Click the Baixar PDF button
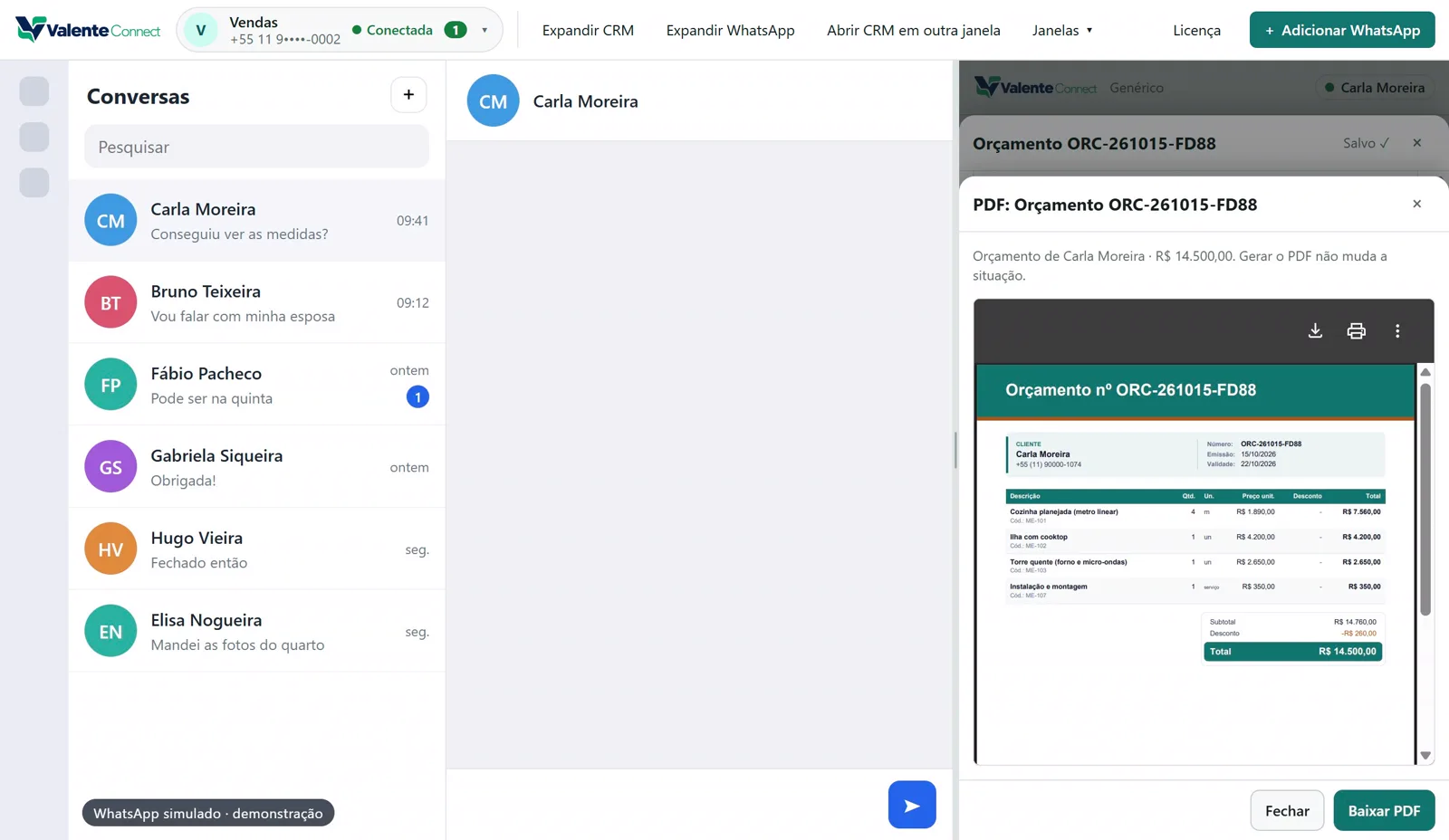This screenshot has width=1449, height=840. (x=1384, y=810)
